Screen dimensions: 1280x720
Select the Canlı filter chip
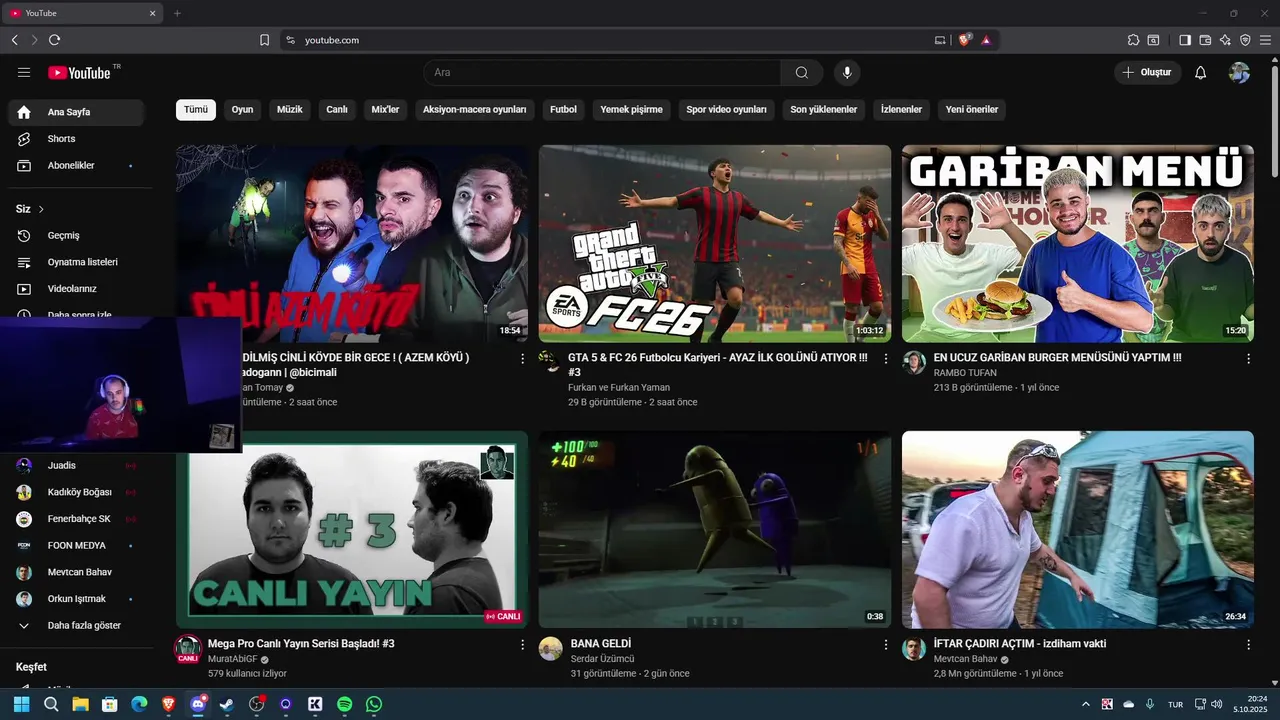coord(337,110)
